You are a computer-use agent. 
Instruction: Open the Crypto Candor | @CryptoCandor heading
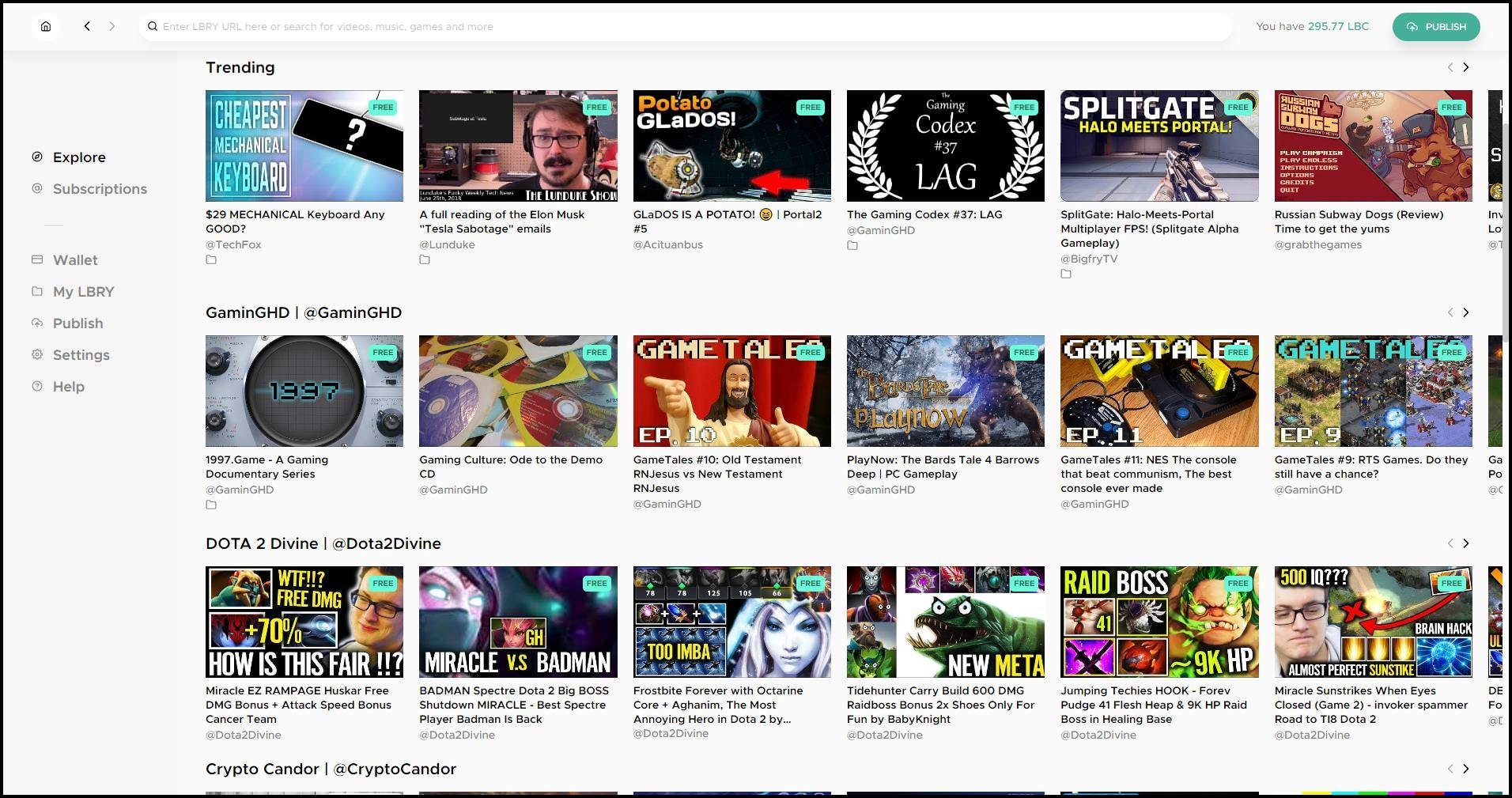tap(331, 769)
